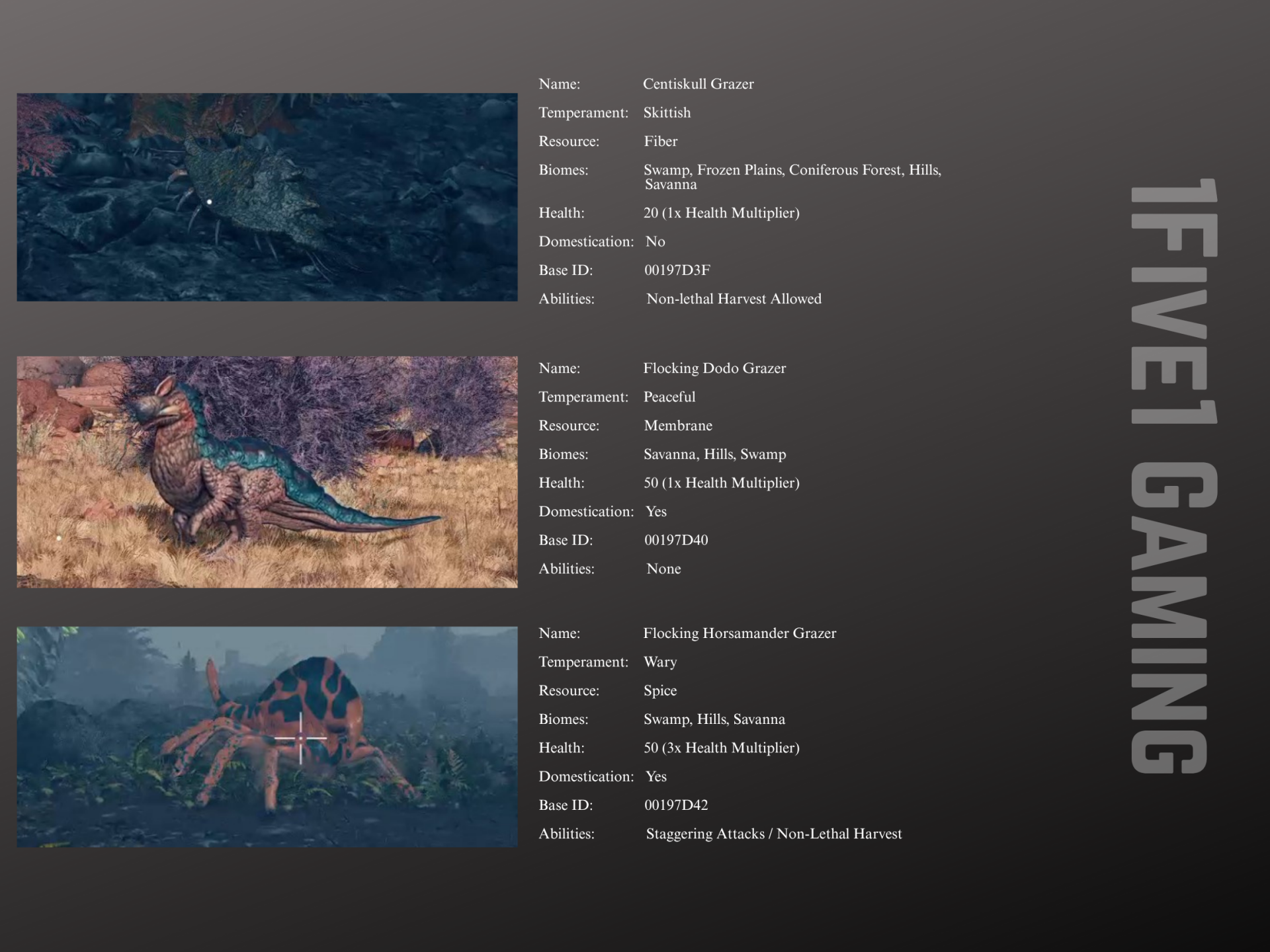Click Base ID value 00197D42
This screenshot has width=1270, height=952.
[x=676, y=805]
